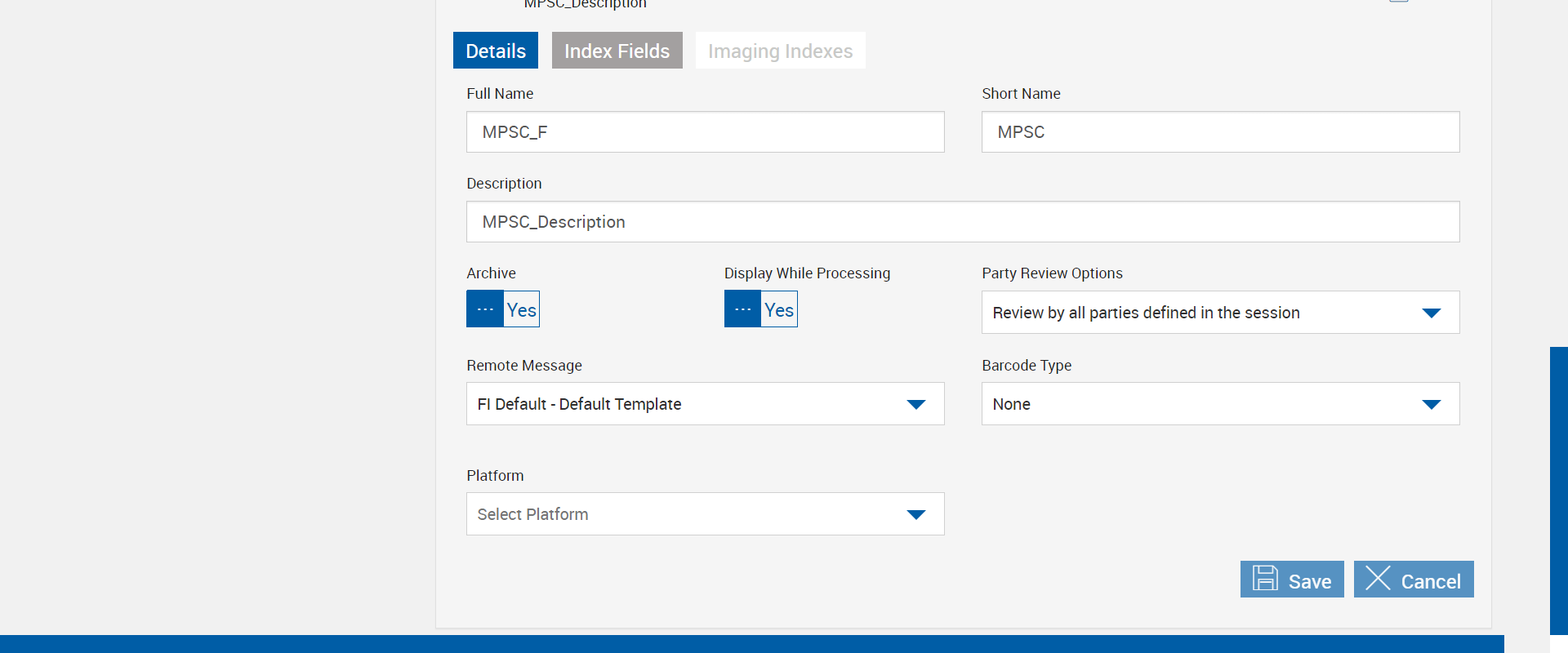Open the Barcode Type dropdown
The width and height of the screenshot is (1568, 653).
coord(1220,404)
